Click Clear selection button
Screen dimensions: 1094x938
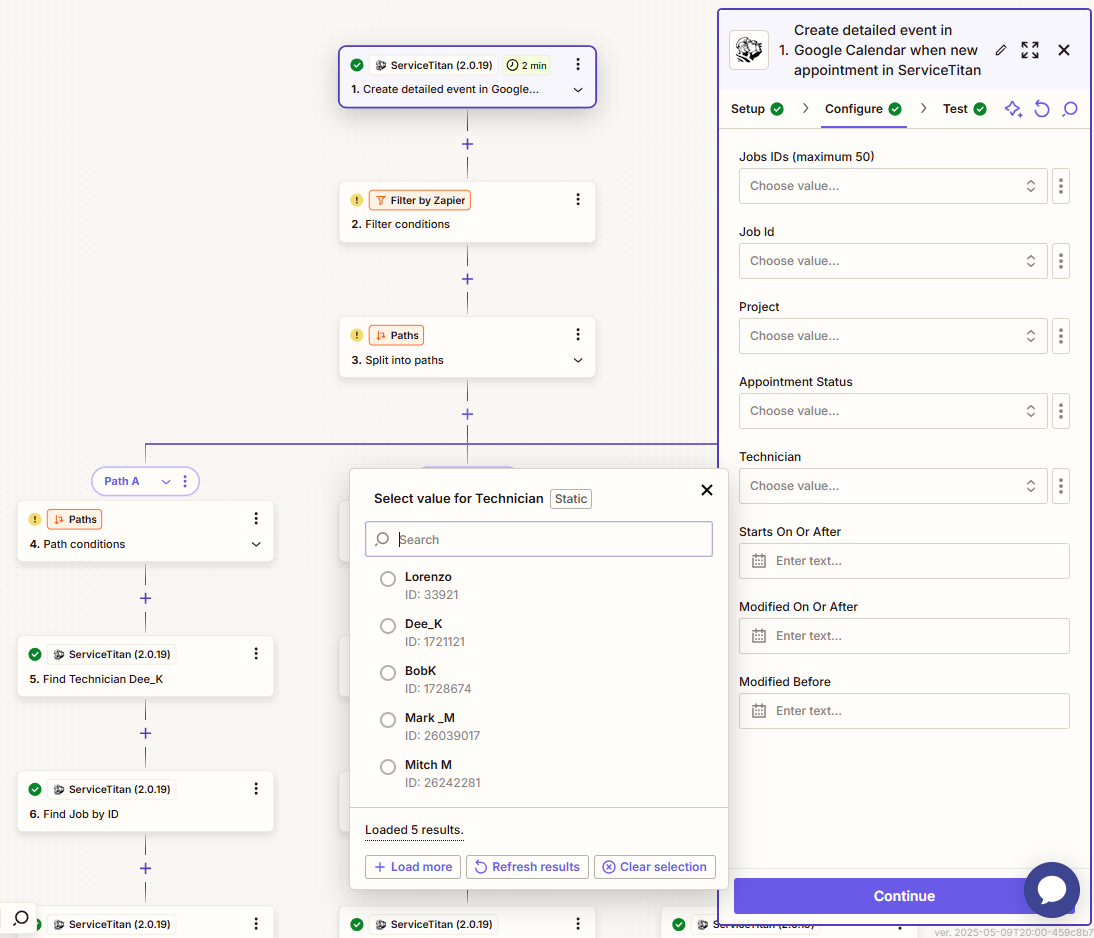click(x=654, y=867)
